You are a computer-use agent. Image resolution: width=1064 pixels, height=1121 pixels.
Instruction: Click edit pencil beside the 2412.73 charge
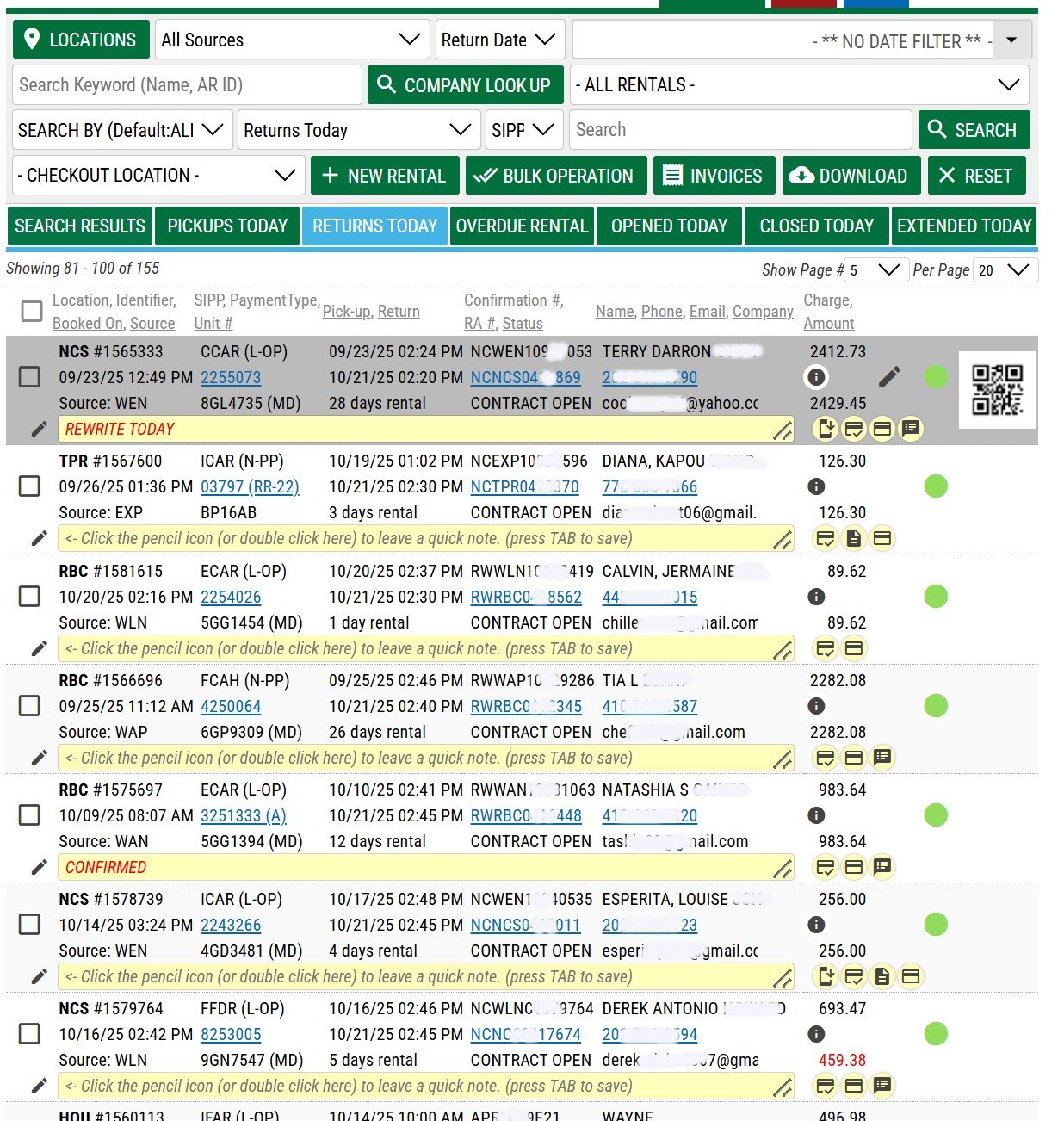point(889,377)
